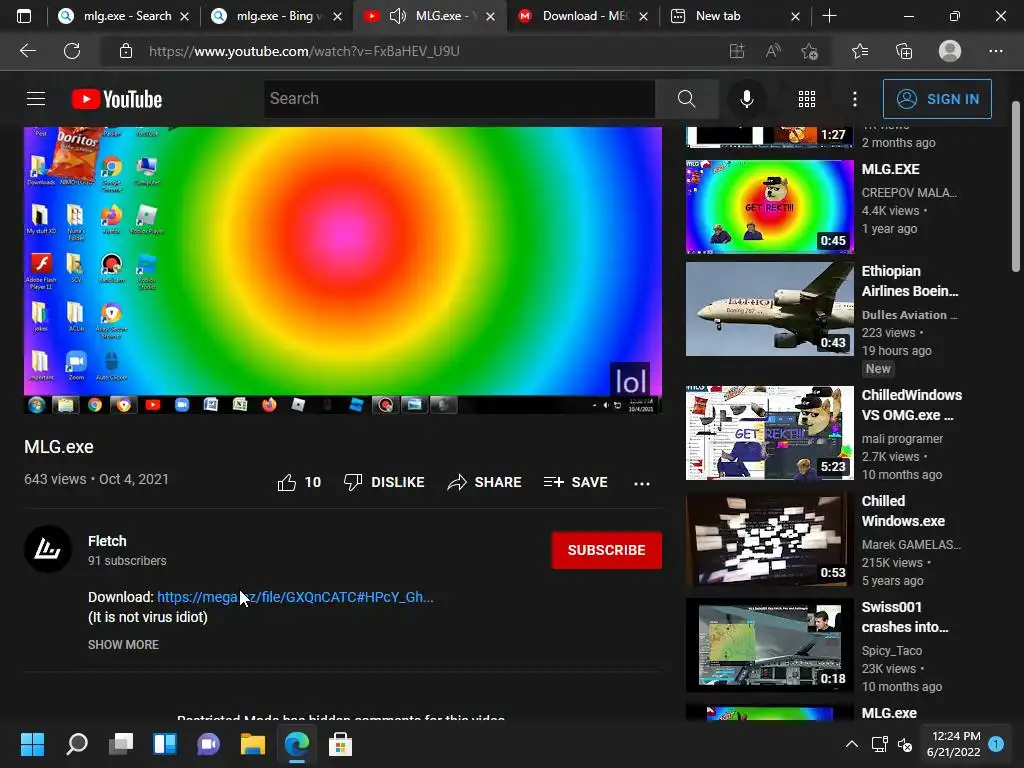The width and height of the screenshot is (1024, 768).
Task: Expand description with SHOW MORE
Action: [x=123, y=645]
